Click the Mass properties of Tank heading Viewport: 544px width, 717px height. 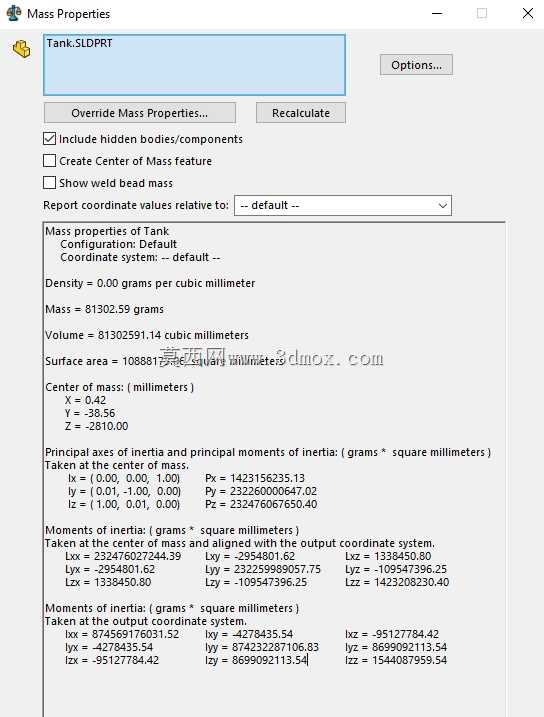107,231
